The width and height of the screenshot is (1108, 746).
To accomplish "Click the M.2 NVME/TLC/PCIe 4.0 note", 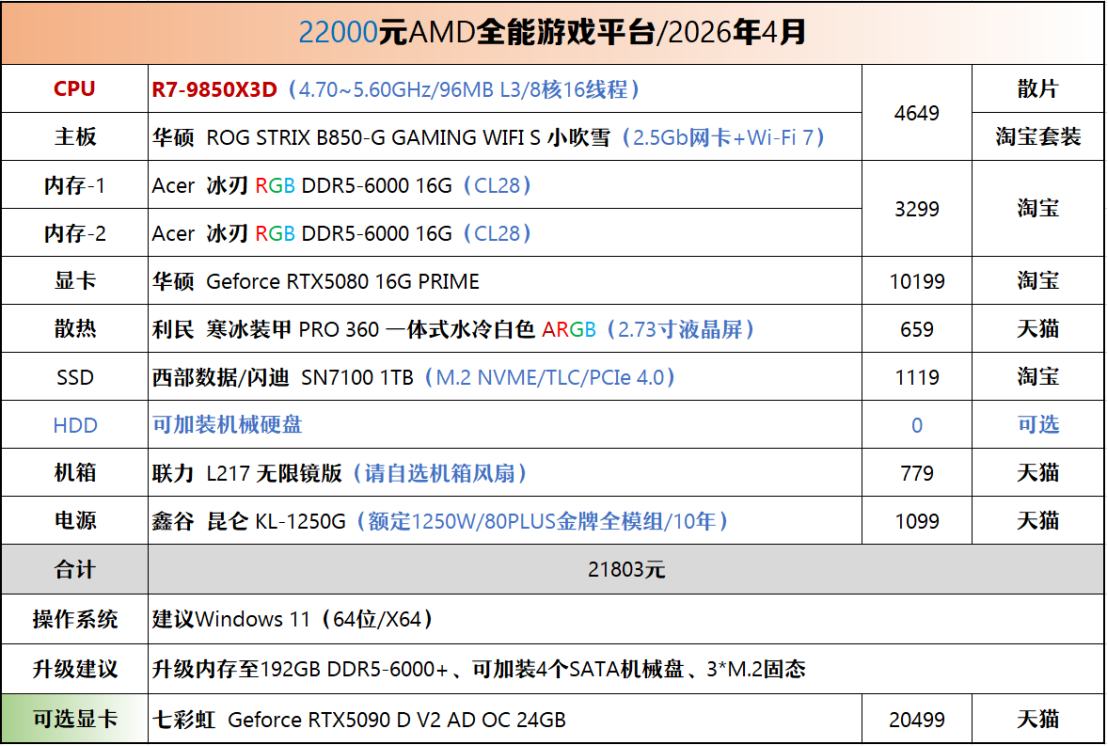I will 550,377.
